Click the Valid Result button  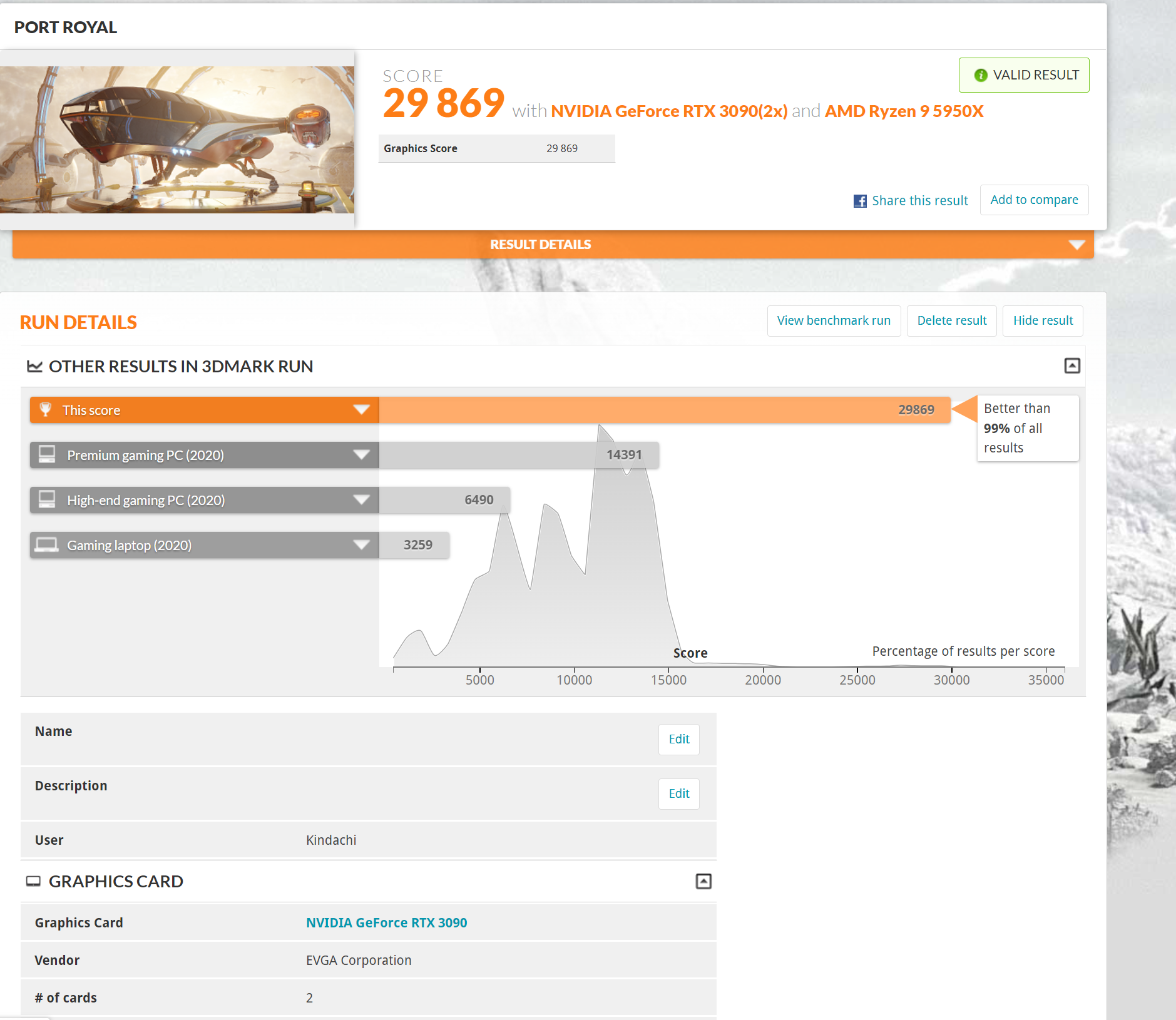pos(1024,75)
